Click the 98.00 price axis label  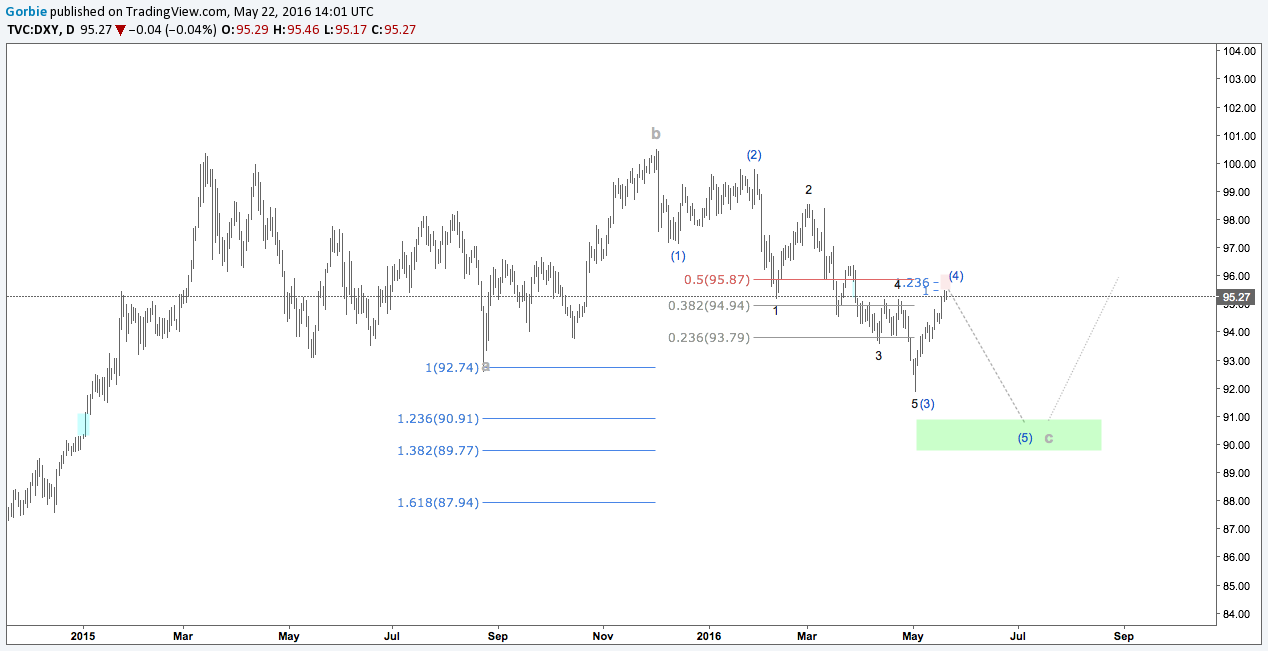(x=1238, y=220)
